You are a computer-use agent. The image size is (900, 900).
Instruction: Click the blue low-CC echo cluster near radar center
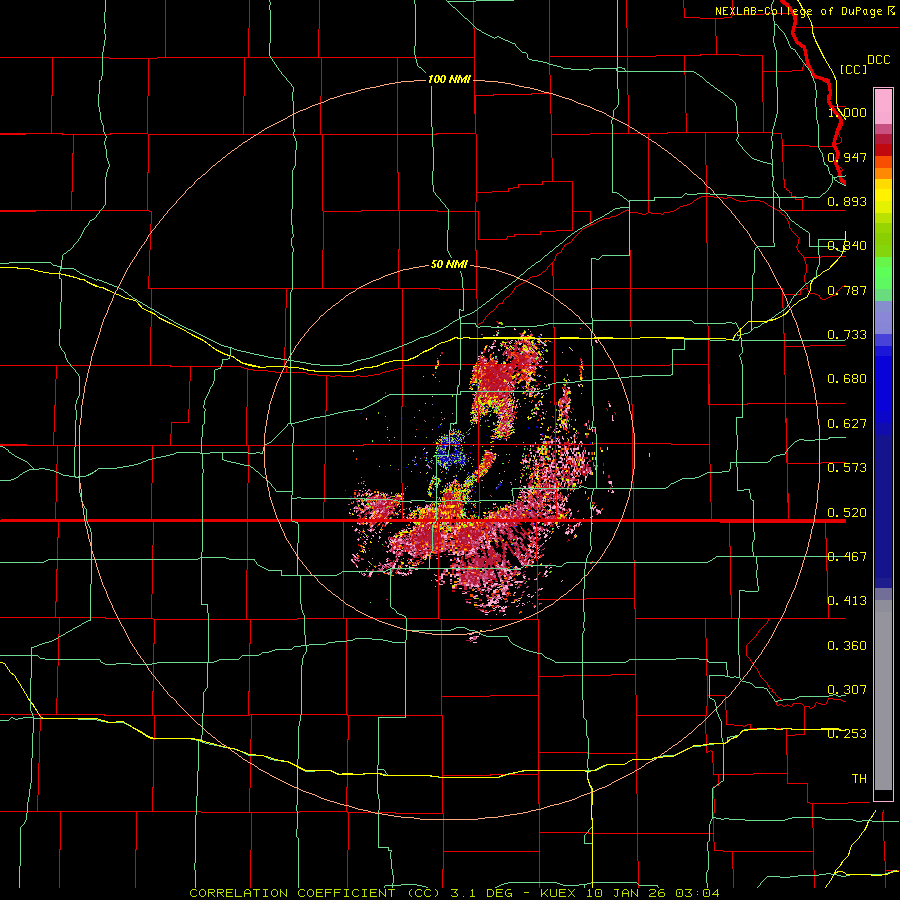[x=452, y=451]
